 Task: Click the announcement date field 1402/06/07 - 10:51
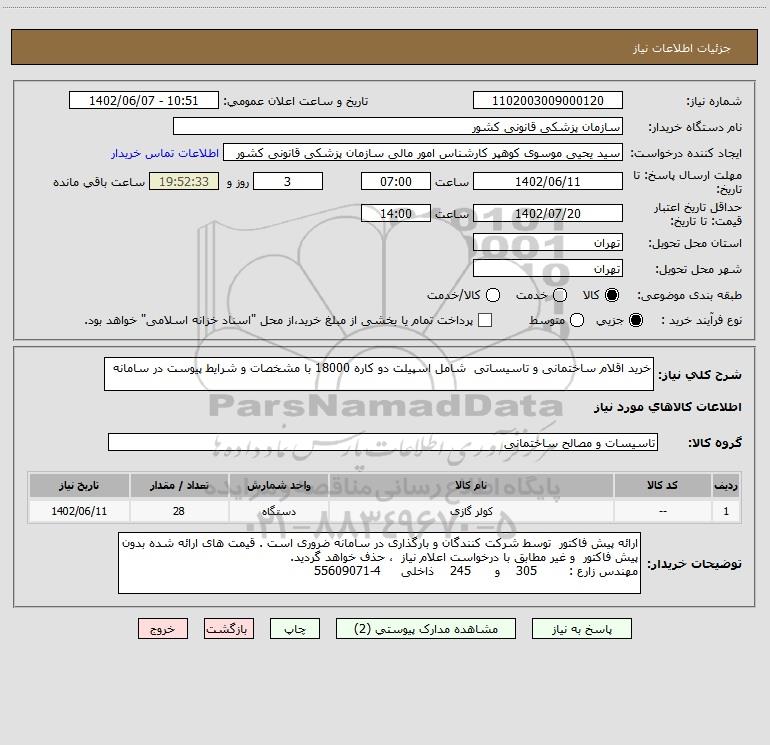(143, 101)
